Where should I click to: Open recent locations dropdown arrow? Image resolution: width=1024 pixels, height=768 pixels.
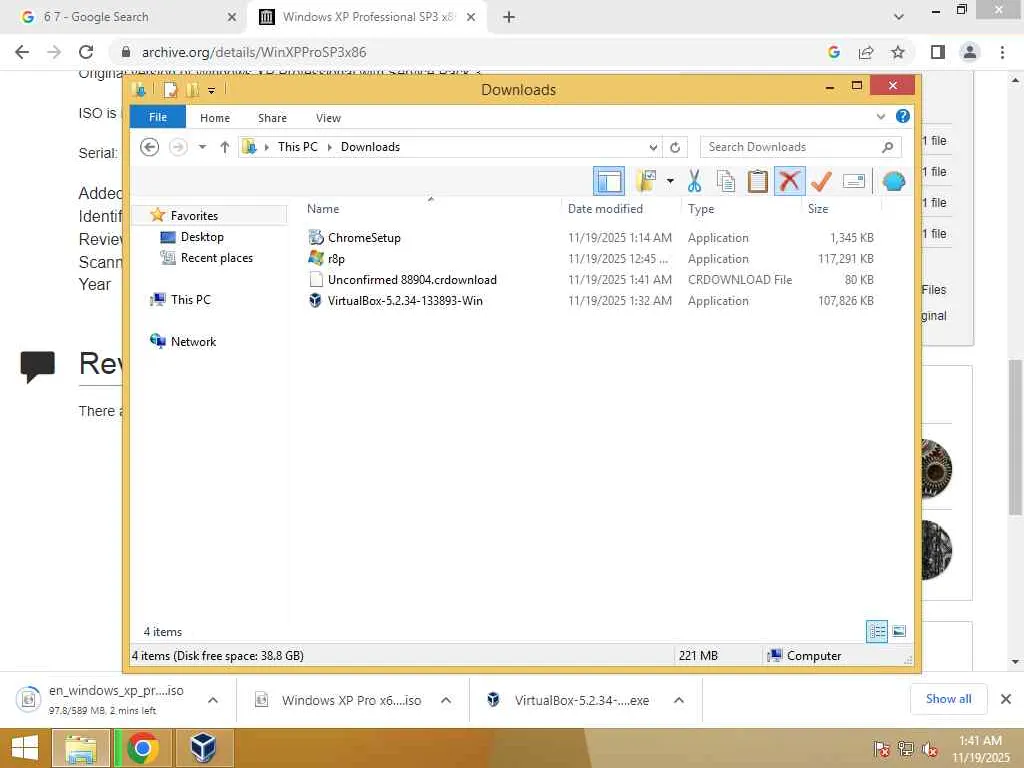202,147
